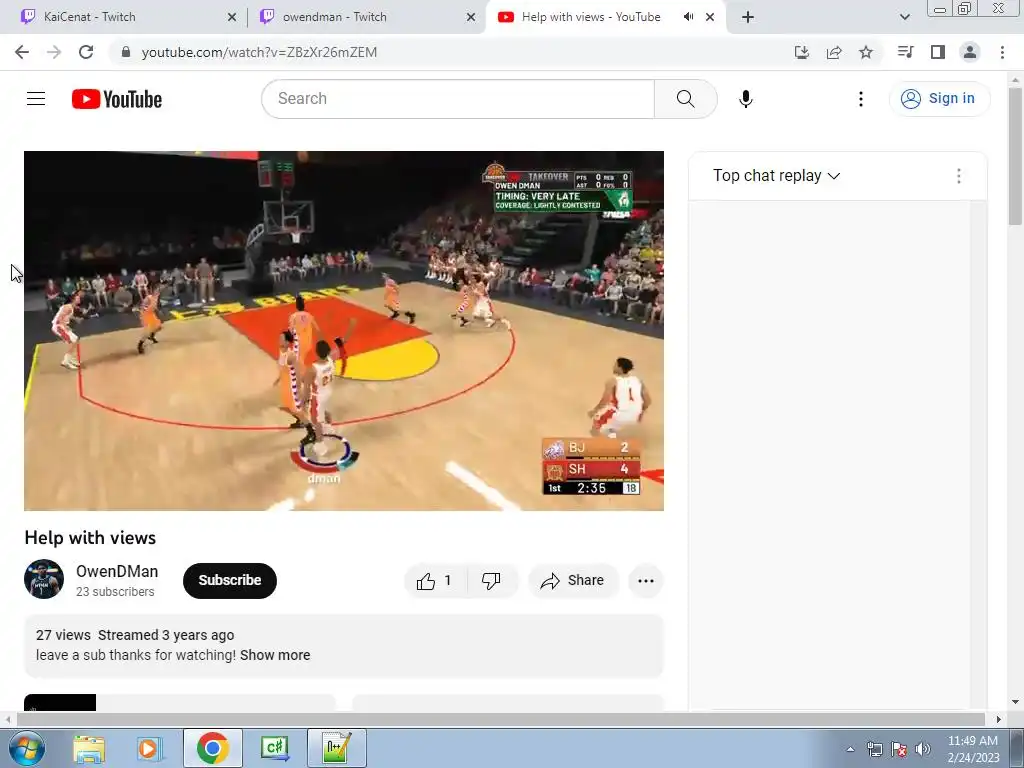Image resolution: width=1024 pixels, height=768 pixels.
Task: Go to YouTube home via logo
Action: (117, 99)
